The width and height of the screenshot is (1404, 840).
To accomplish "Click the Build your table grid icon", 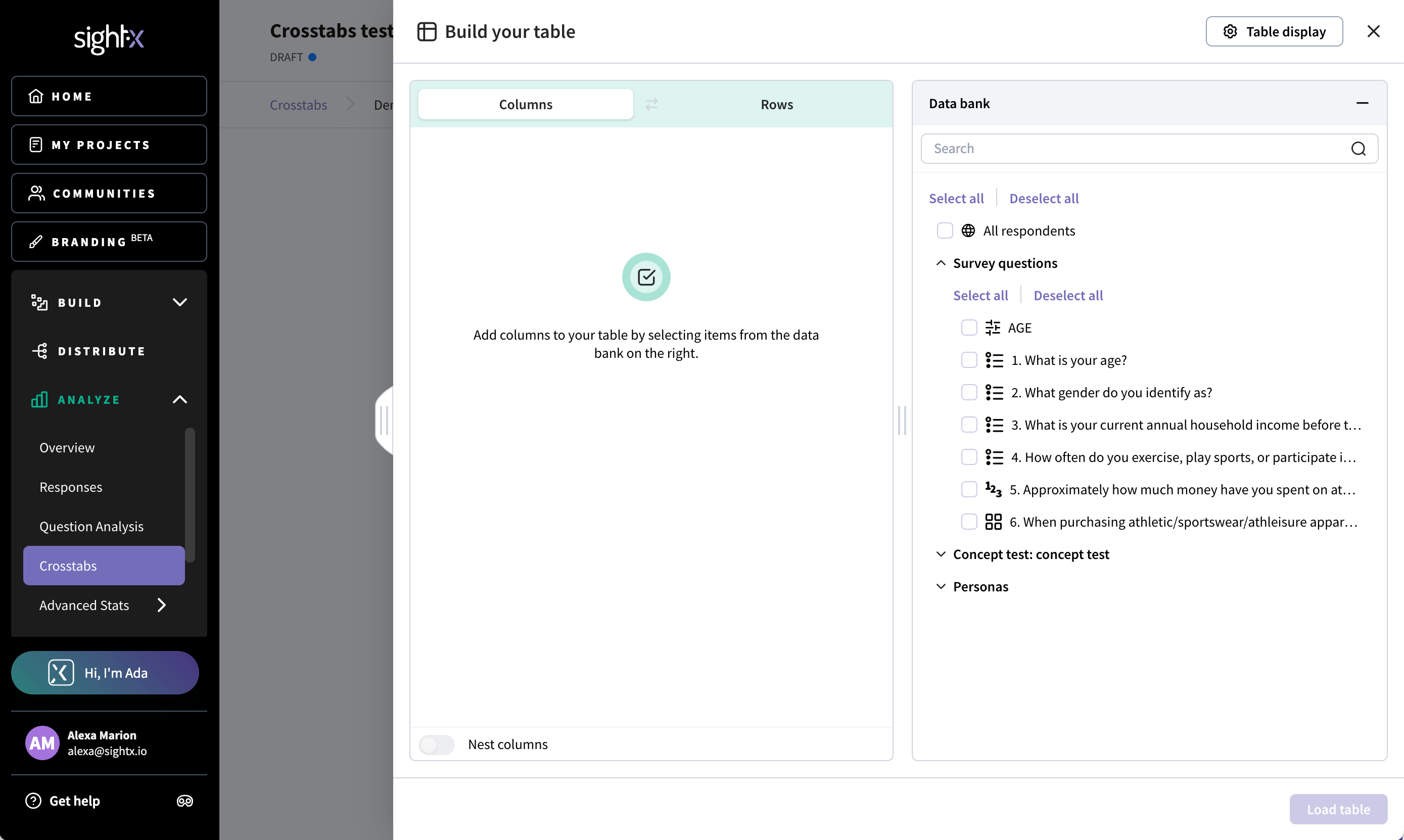I will [427, 32].
